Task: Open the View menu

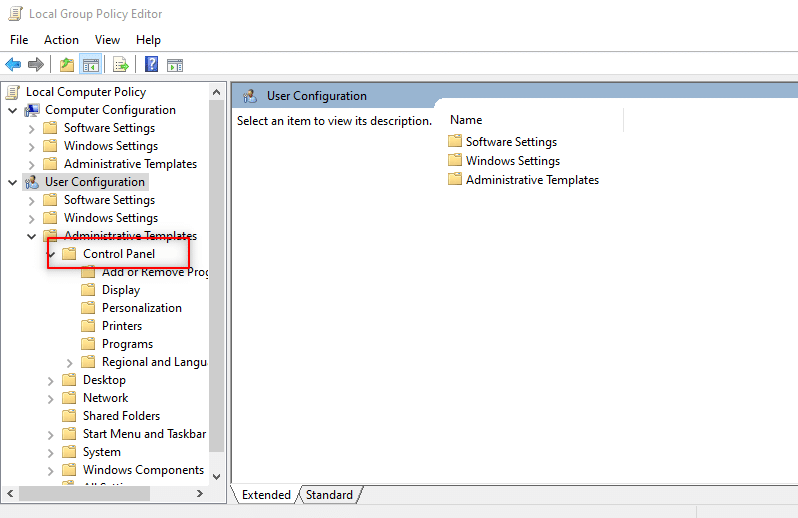Action: [107, 40]
